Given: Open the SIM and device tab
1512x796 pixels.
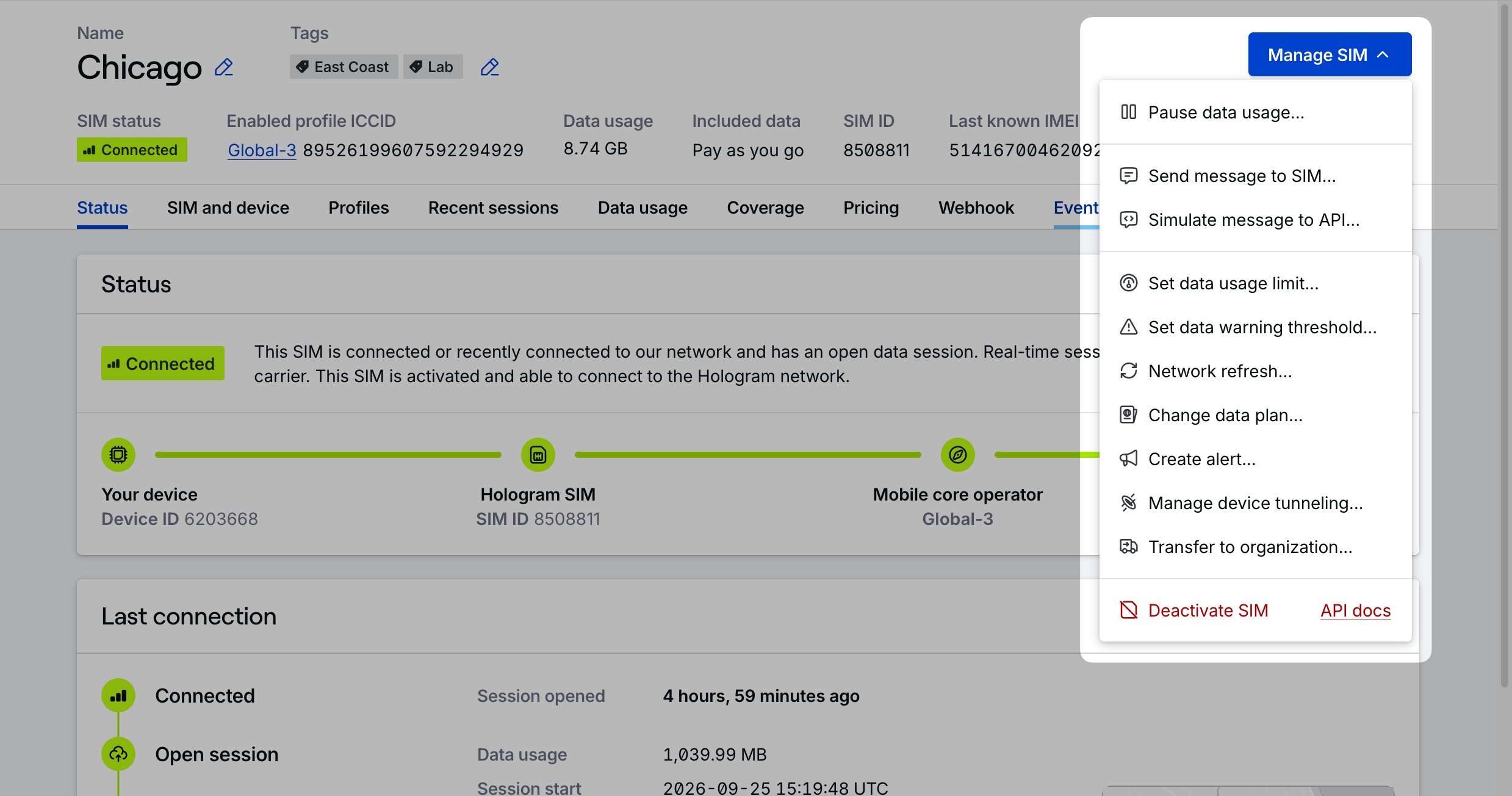Looking at the screenshot, I should (x=228, y=208).
